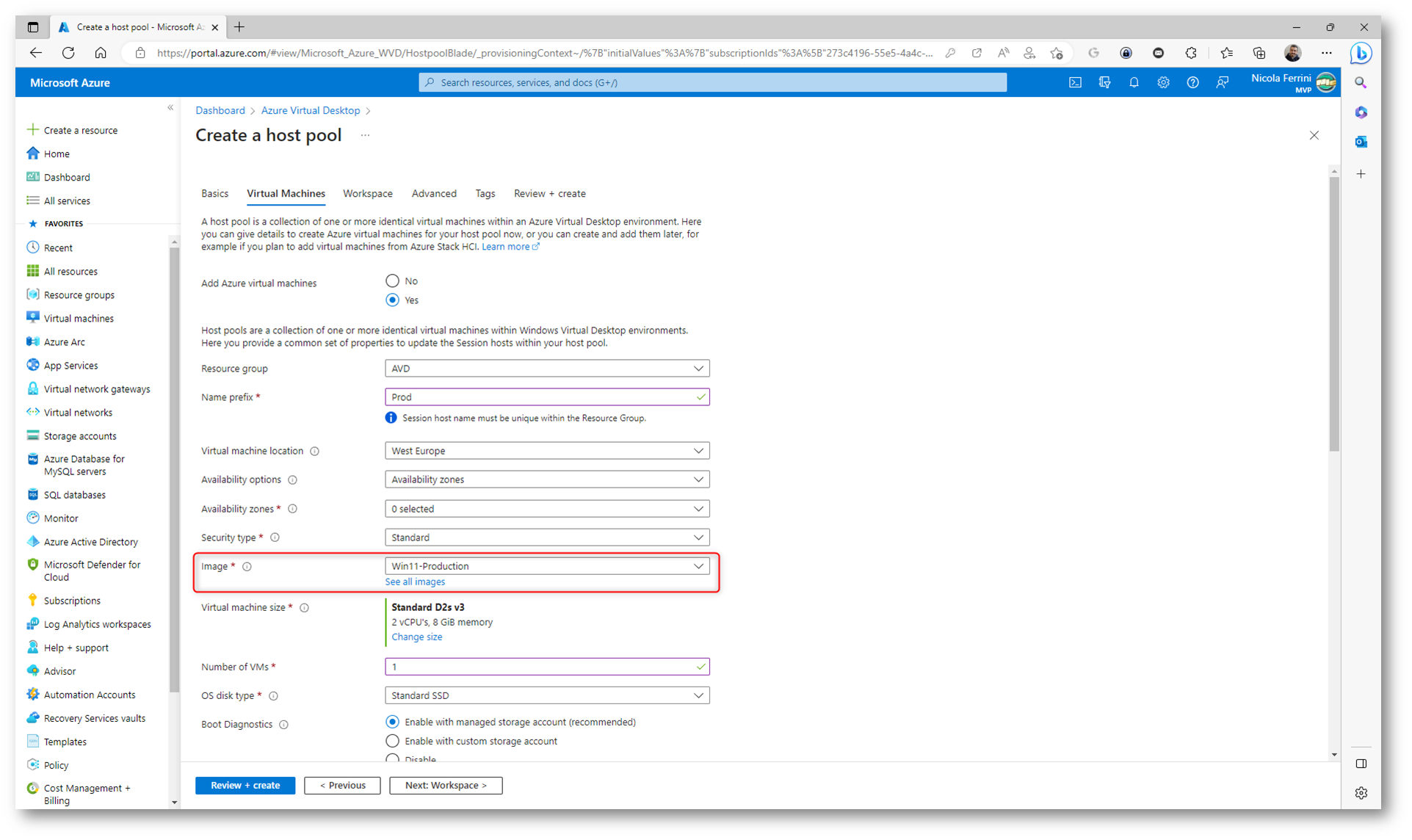Open Virtual machines in the sidebar

[79, 319]
